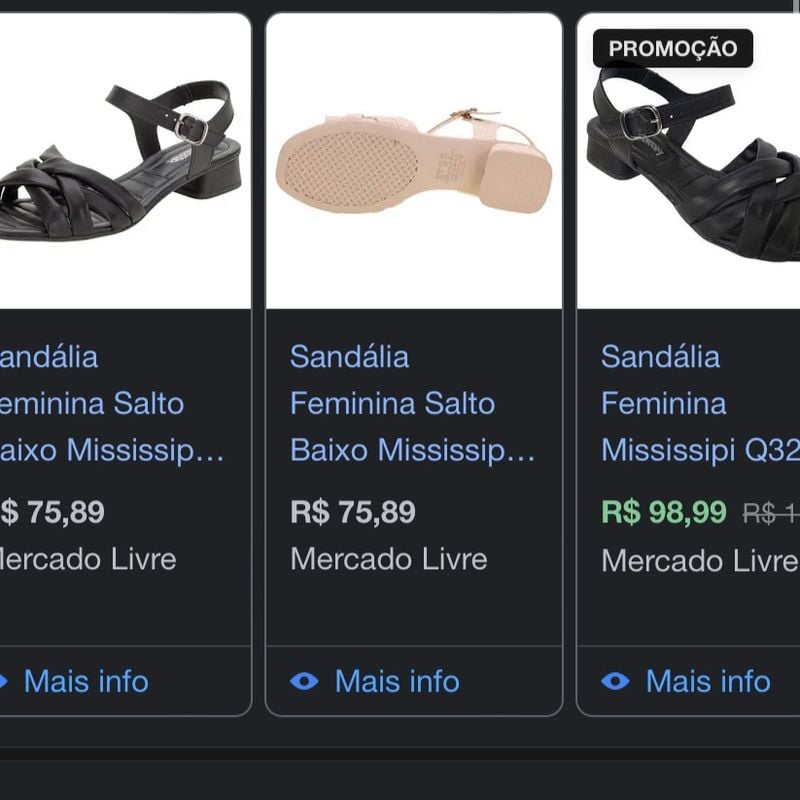Click the eye icon in right card

coord(615,681)
